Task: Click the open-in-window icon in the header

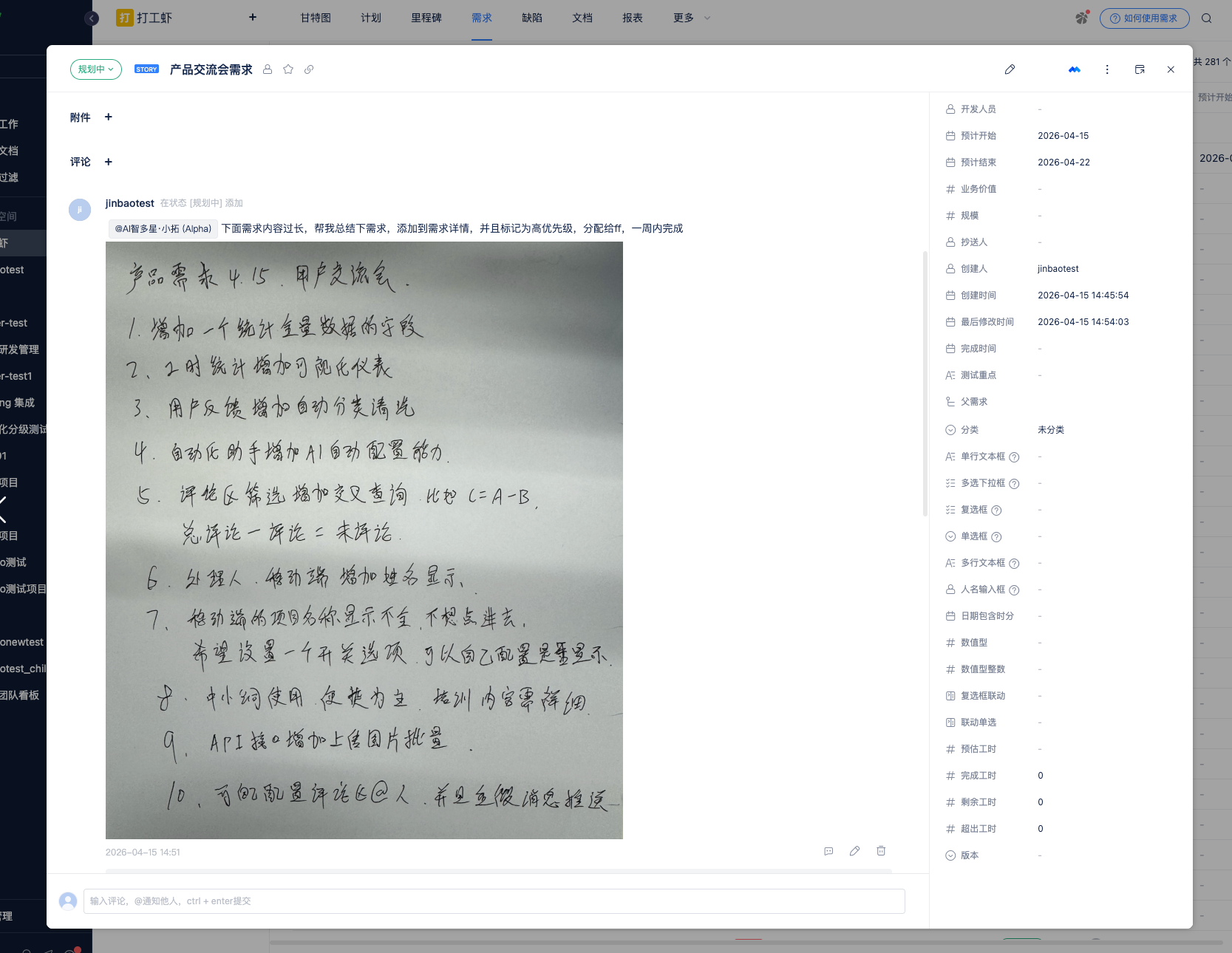Action: coord(1140,69)
